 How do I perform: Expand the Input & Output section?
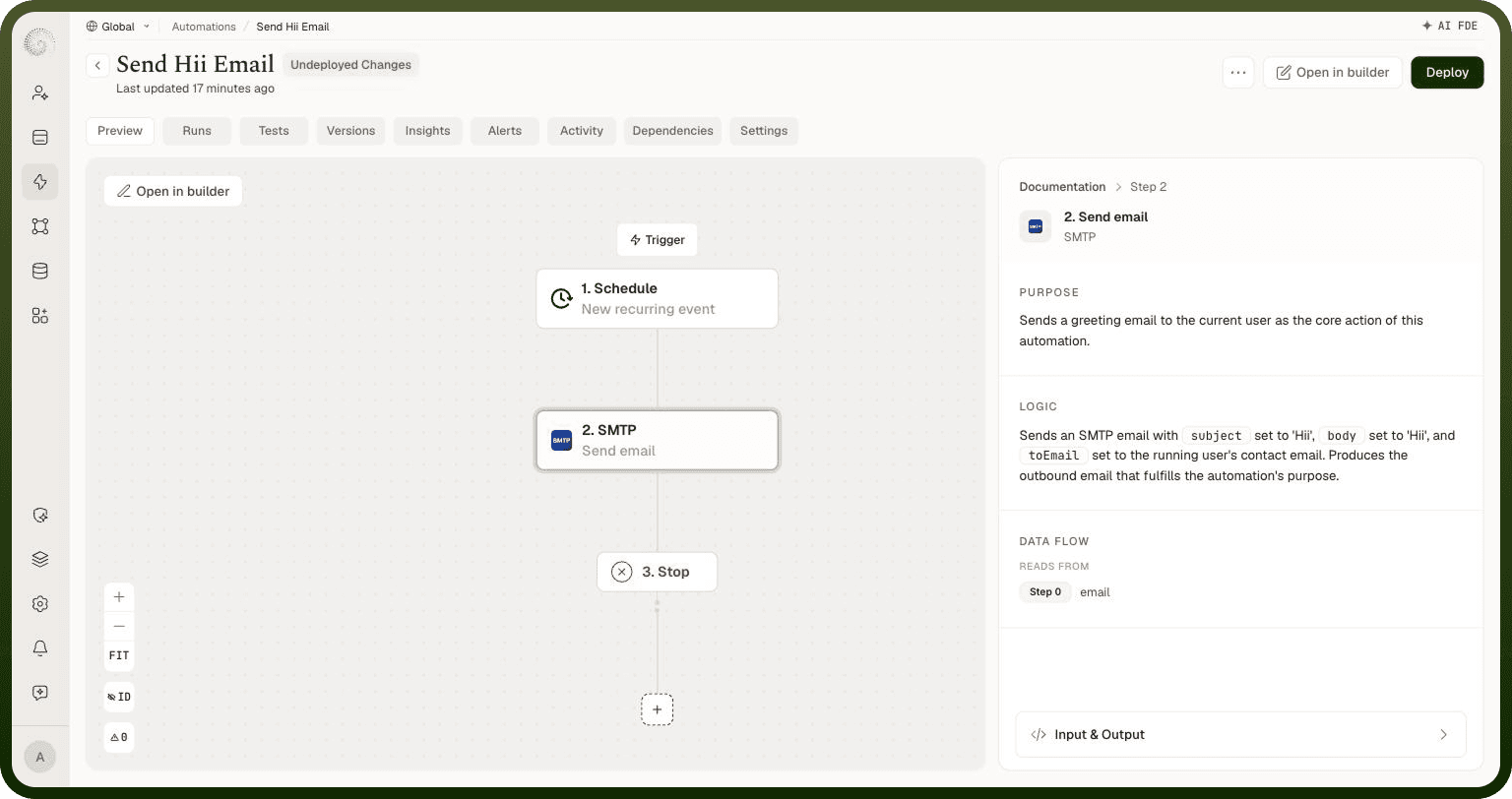coord(1240,734)
